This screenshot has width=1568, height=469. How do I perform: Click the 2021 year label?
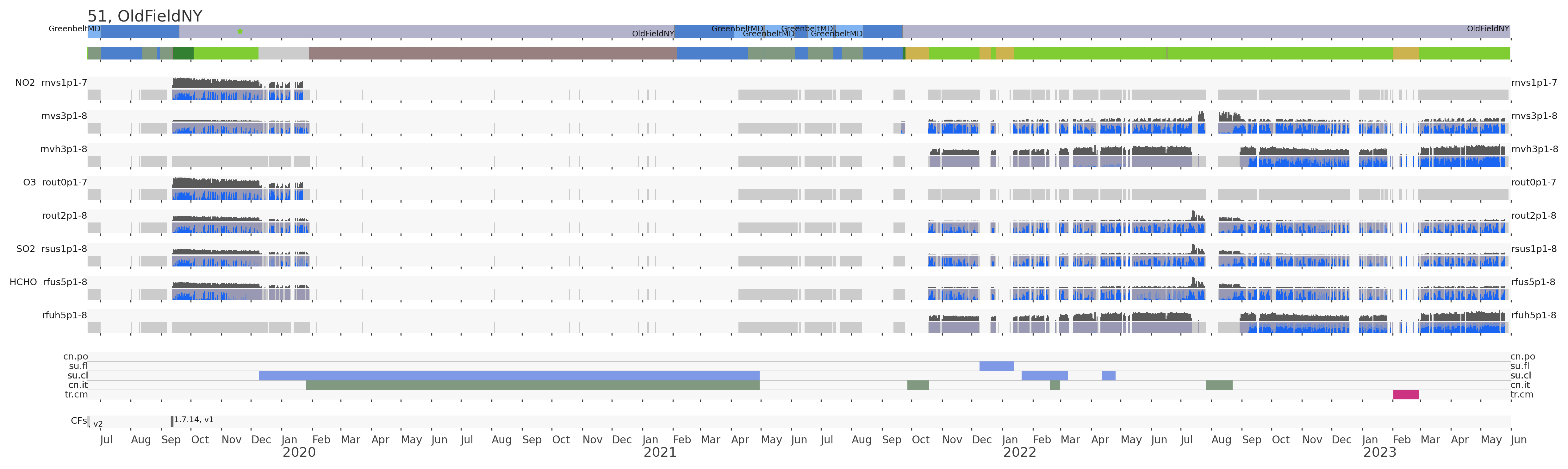[x=659, y=453]
